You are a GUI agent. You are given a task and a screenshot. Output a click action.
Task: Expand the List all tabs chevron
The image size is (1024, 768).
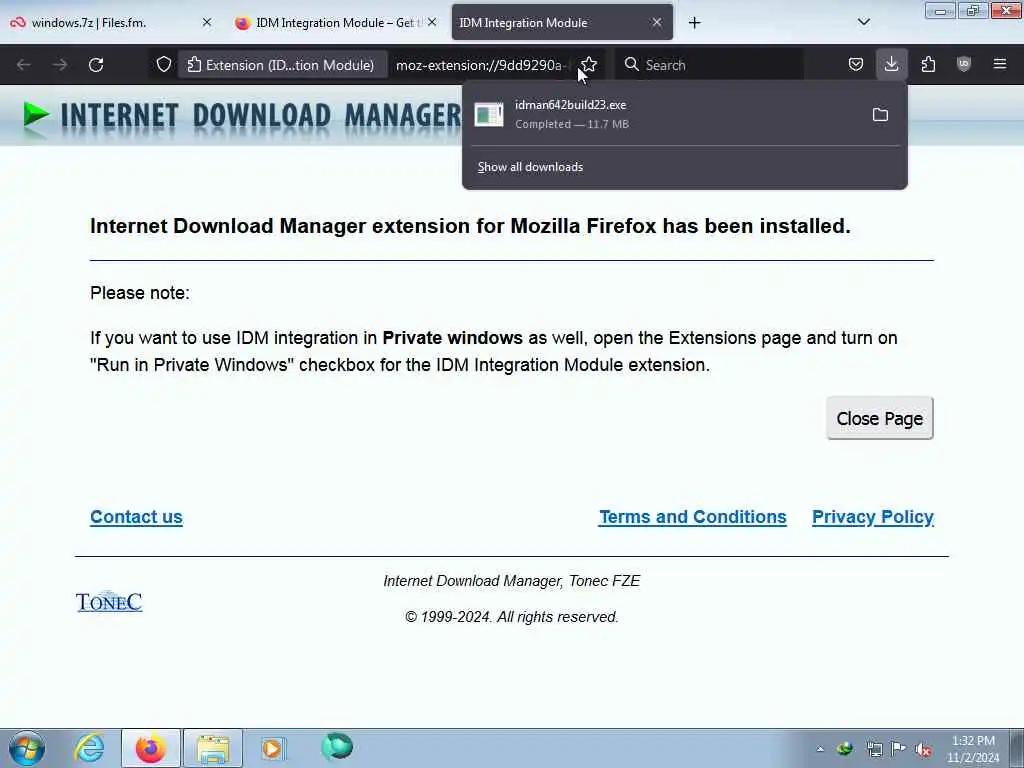point(864,22)
